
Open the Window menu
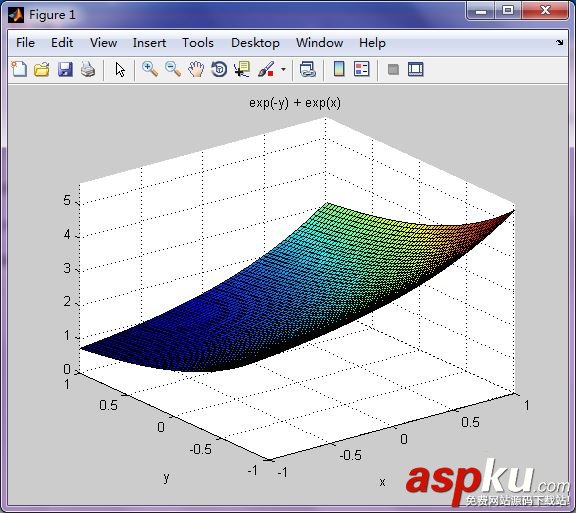coord(319,43)
